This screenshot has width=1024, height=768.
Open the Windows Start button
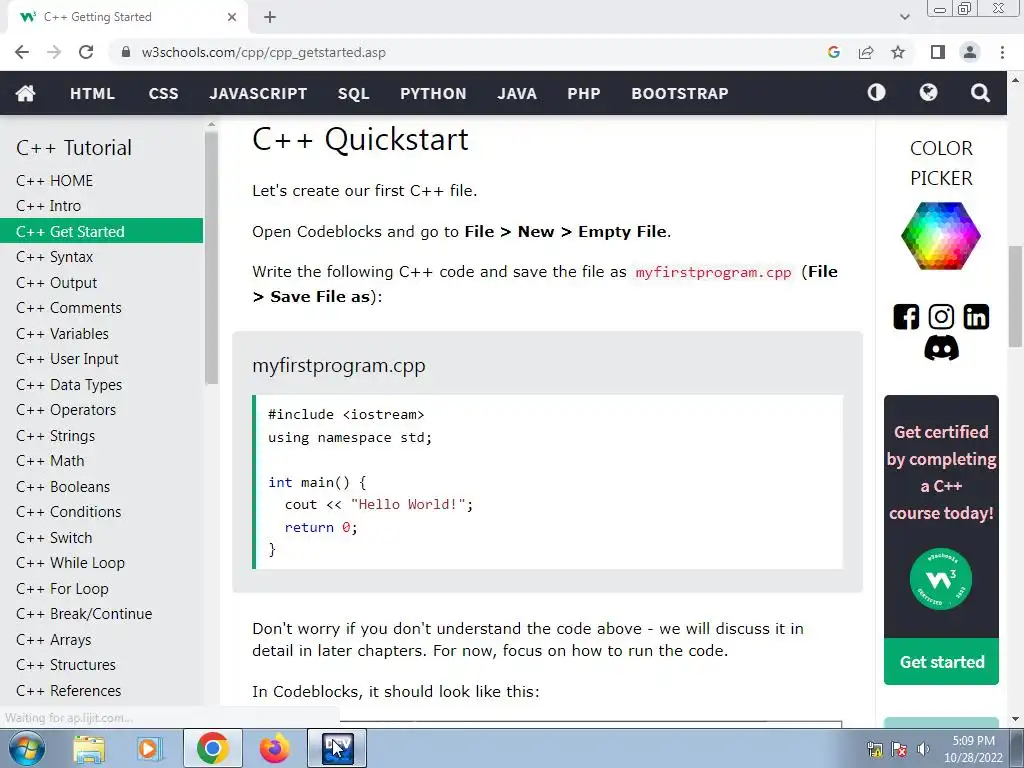click(x=27, y=748)
